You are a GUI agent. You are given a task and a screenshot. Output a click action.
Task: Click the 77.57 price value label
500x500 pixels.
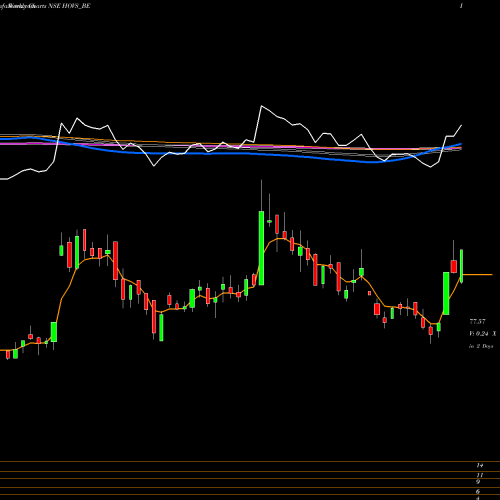click(477, 322)
